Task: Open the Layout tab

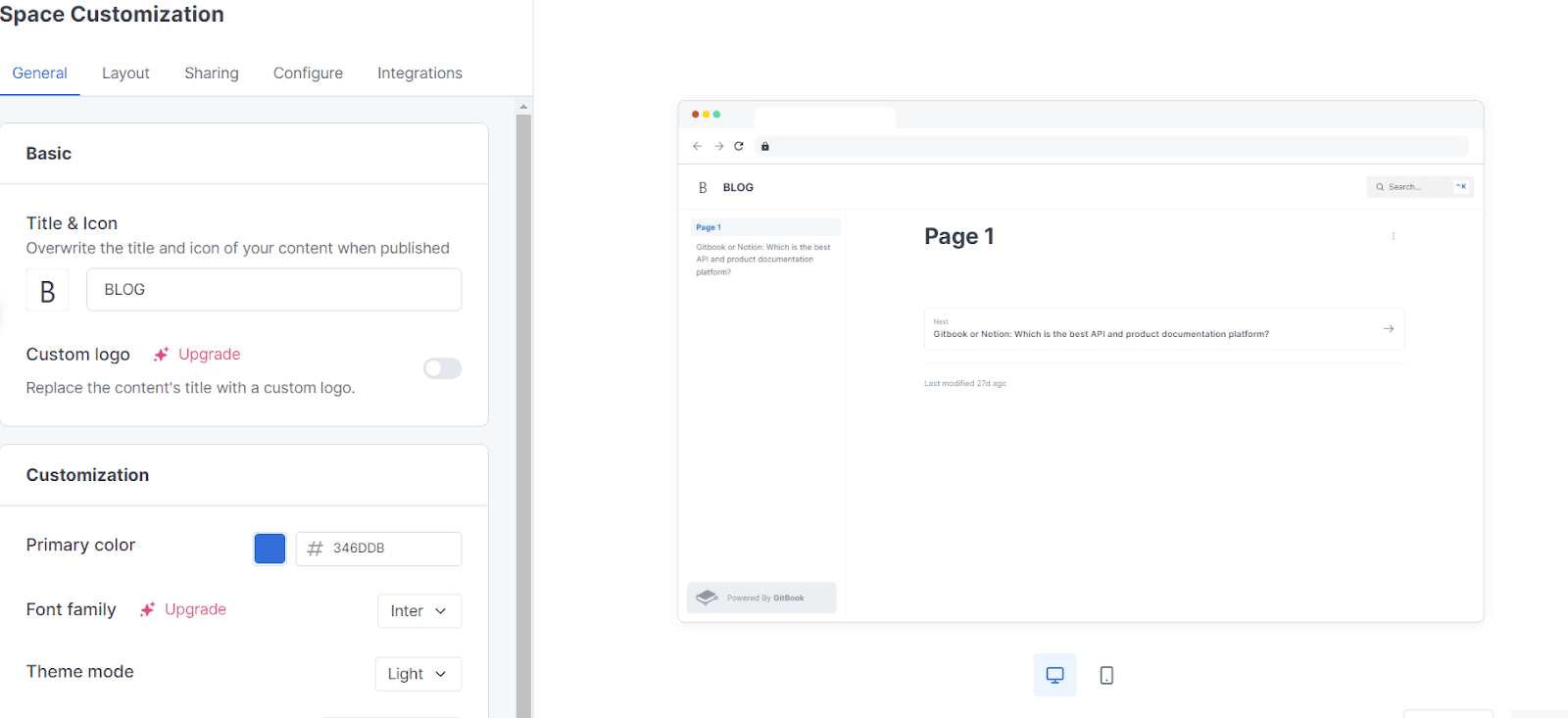Action: pyautogui.click(x=125, y=73)
